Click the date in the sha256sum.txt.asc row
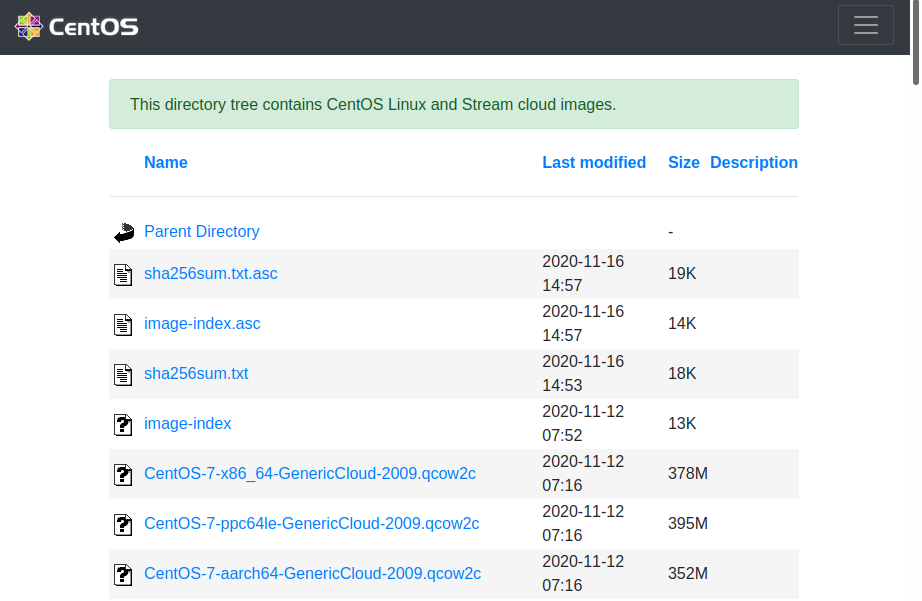This screenshot has width=922, height=601. click(x=583, y=273)
